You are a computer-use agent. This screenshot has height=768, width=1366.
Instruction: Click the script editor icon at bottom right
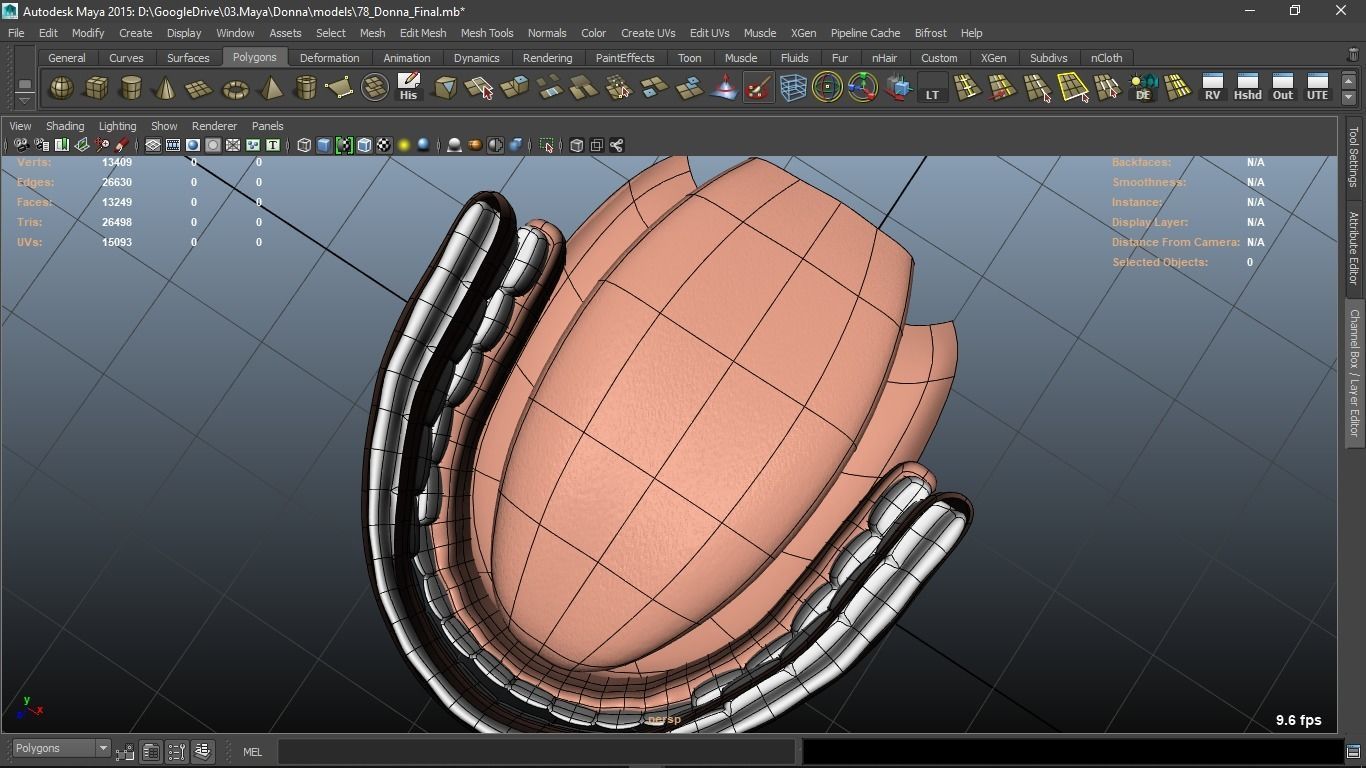[x=1353, y=751]
